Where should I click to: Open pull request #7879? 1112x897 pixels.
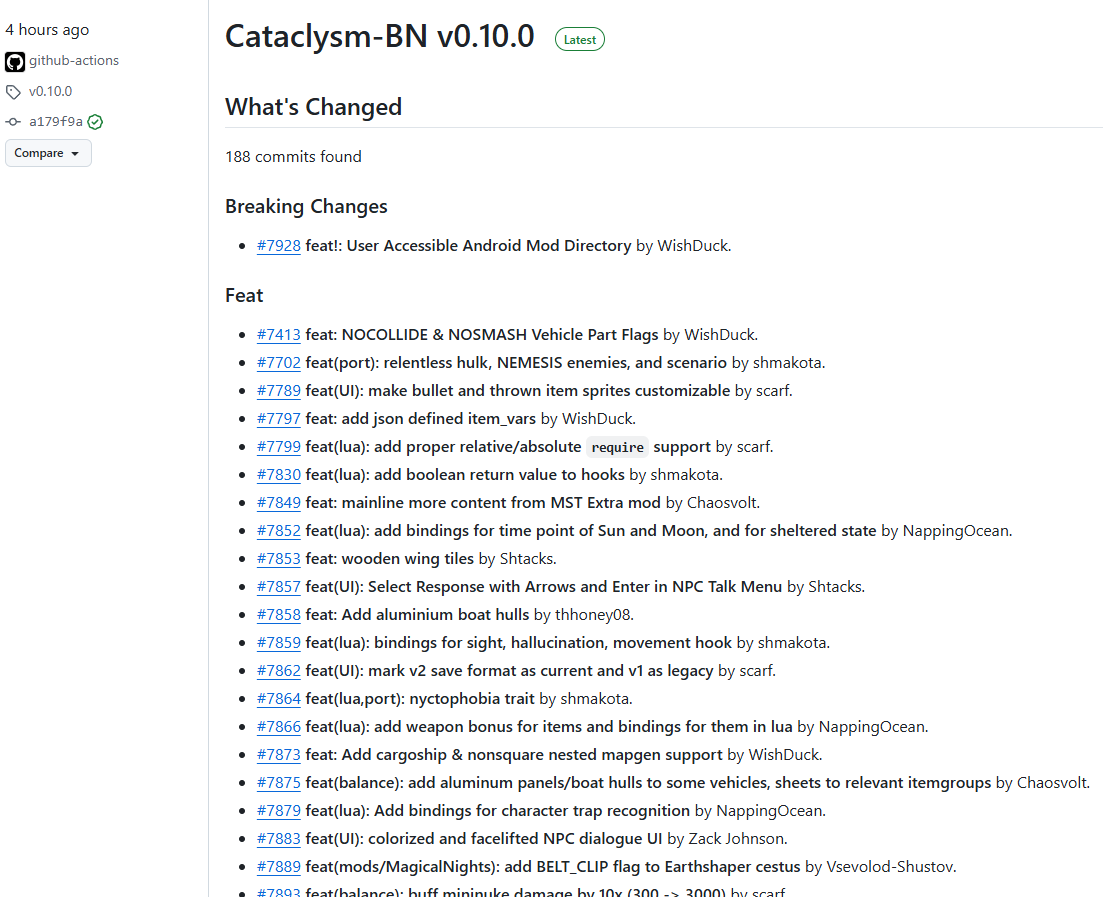[279, 811]
